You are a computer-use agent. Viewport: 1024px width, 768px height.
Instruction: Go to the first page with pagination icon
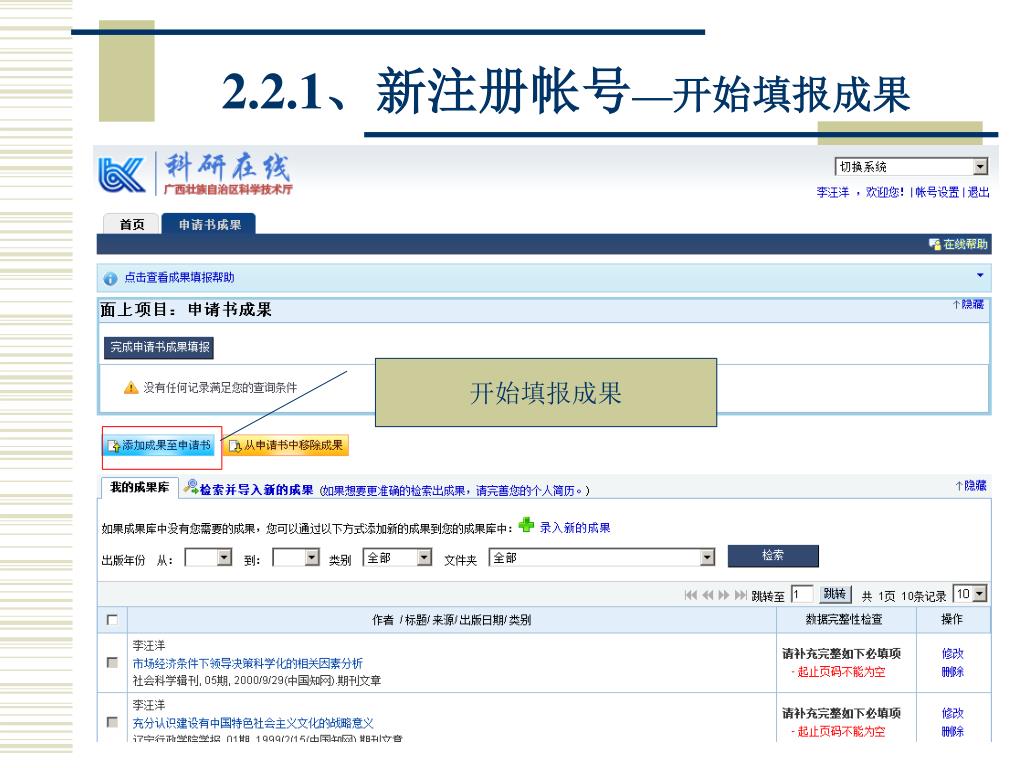[691, 595]
